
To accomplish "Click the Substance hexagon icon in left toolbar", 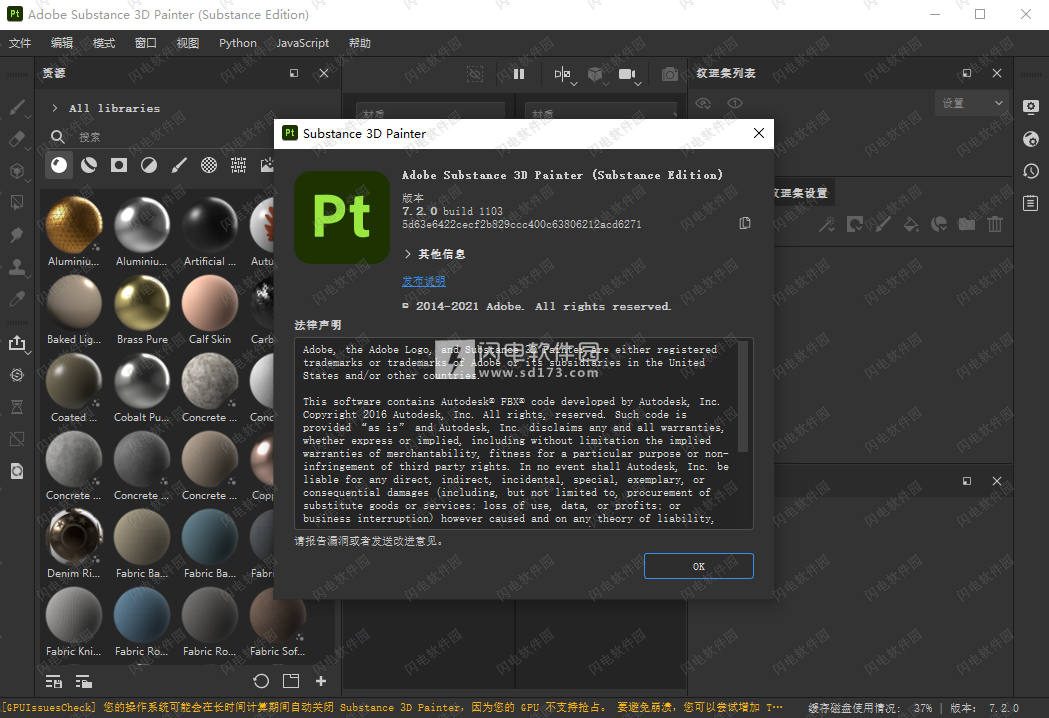I will pos(17,375).
